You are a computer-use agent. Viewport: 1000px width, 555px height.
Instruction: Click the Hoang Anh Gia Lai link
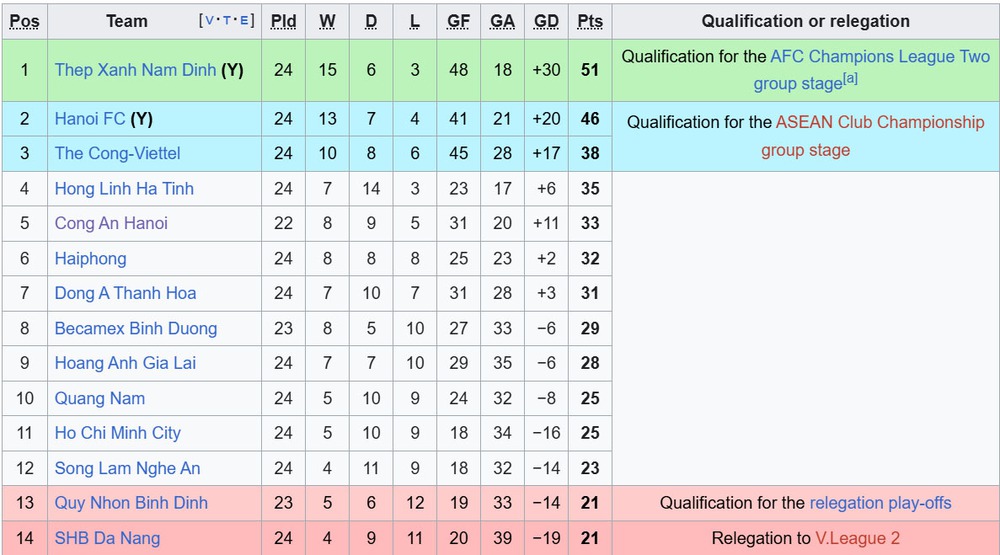[125, 364]
